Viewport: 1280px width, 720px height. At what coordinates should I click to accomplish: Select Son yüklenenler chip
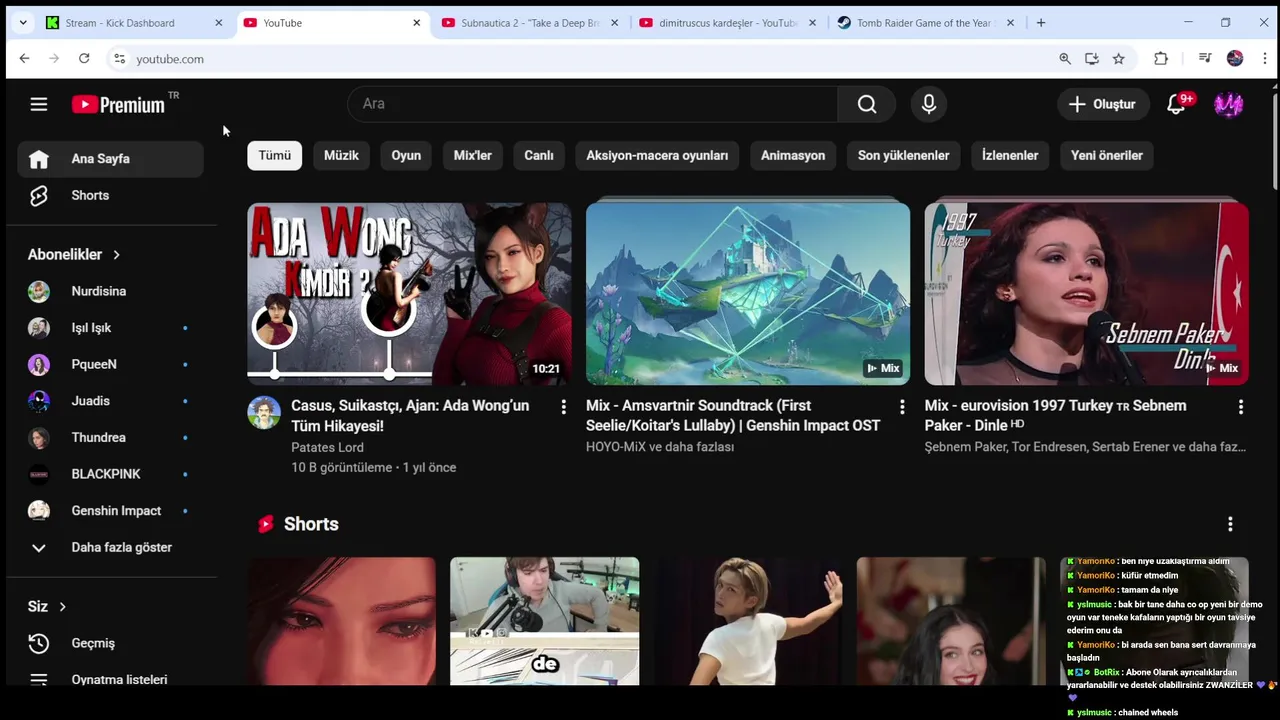pyautogui.click(x=903, y=155)
